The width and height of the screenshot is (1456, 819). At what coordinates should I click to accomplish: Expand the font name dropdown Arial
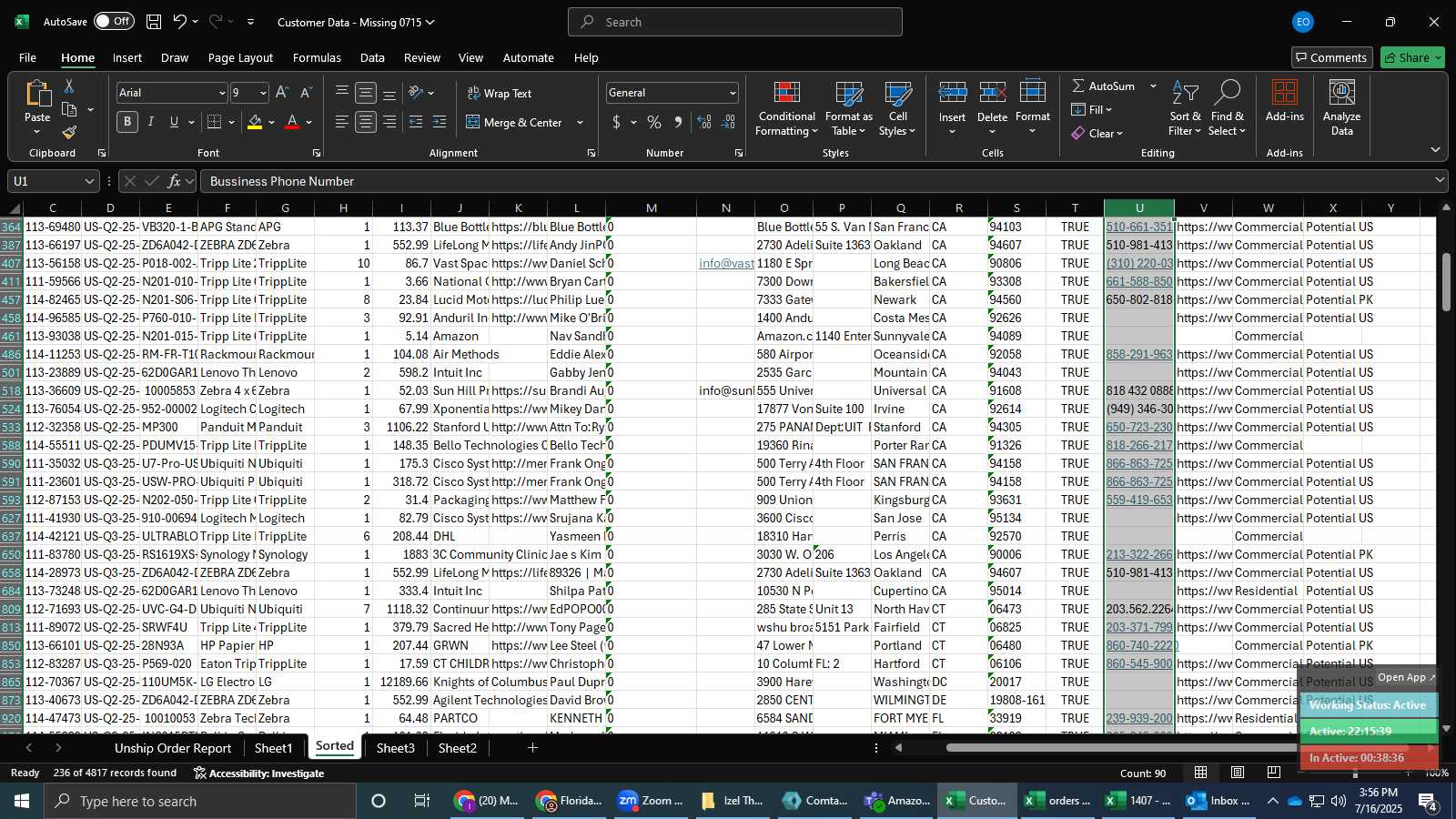pyautogui.click(x=222, y=93)
